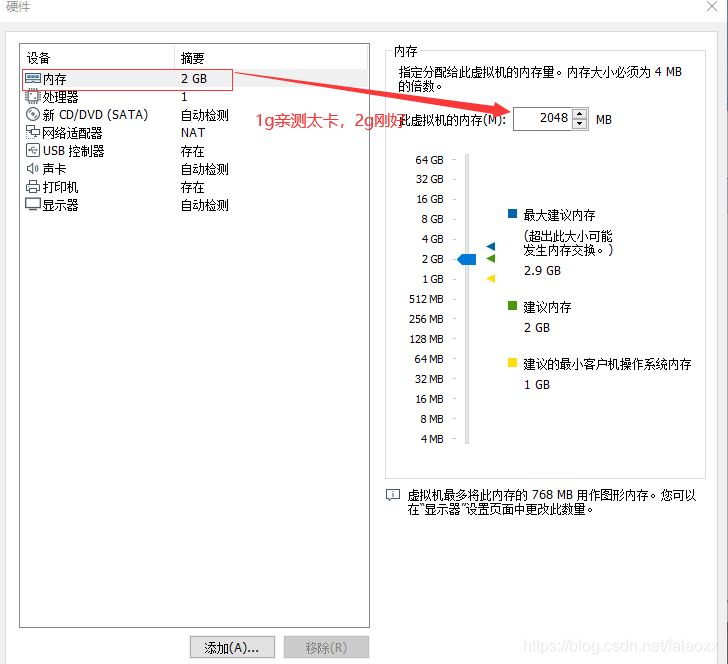Click the 1 GB slider scale label
The width and height of the screenshot is (728, 664).
[433, 279]
